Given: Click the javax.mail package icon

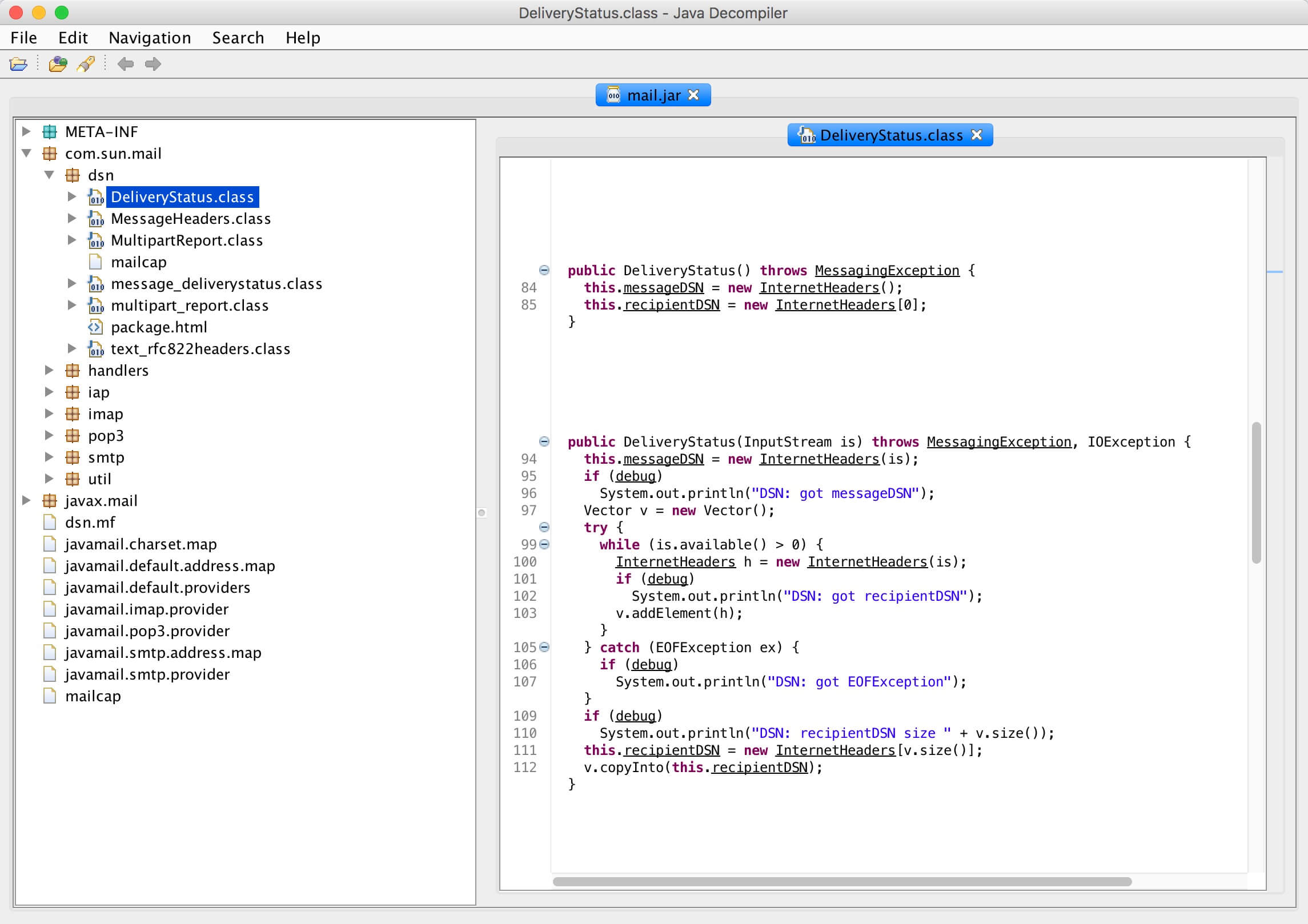Looking at the screenshot, I should (x=50, y=501).
